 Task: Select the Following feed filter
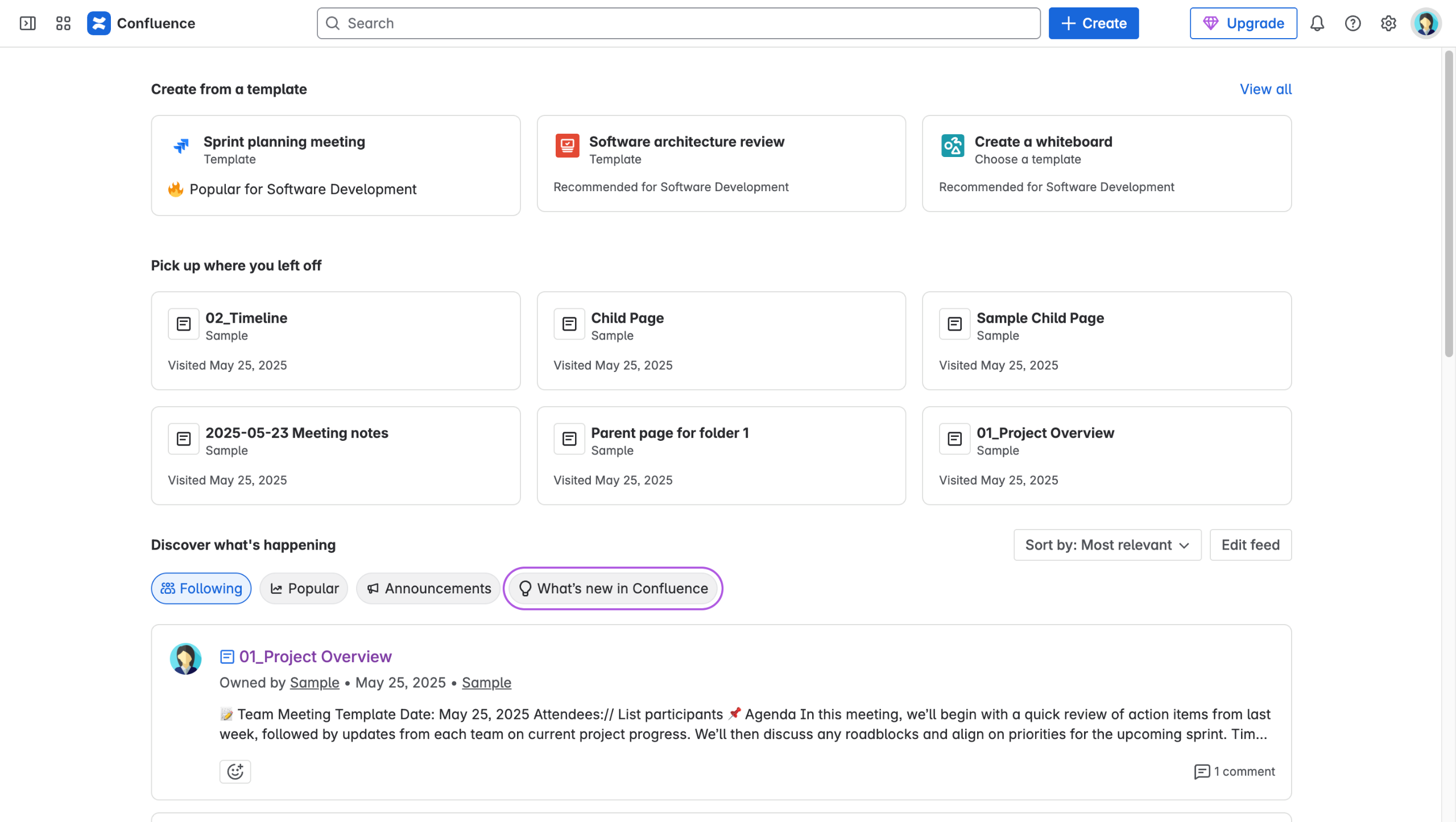pyautogui.click(x=201, y=588)
